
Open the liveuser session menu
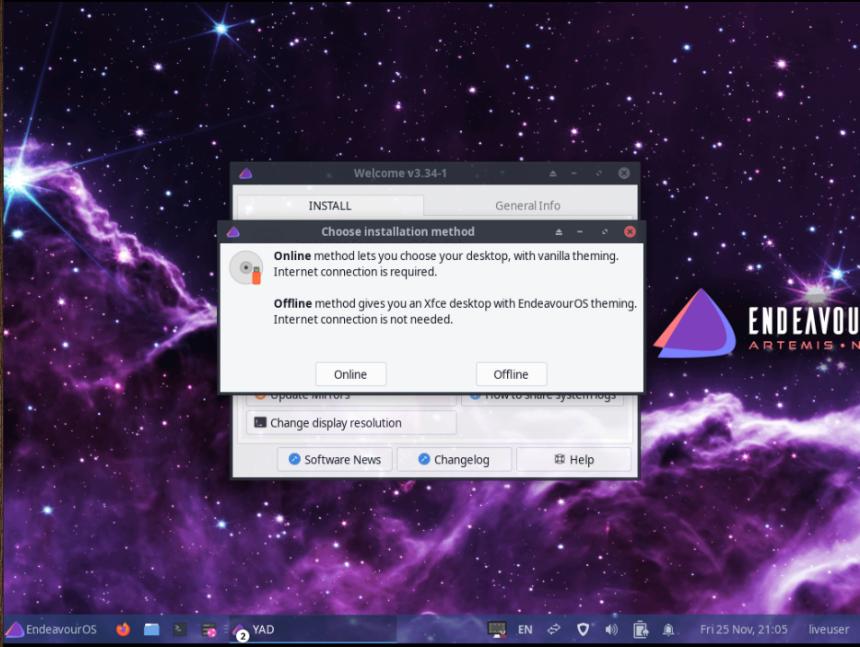click(x=828, y=629)
